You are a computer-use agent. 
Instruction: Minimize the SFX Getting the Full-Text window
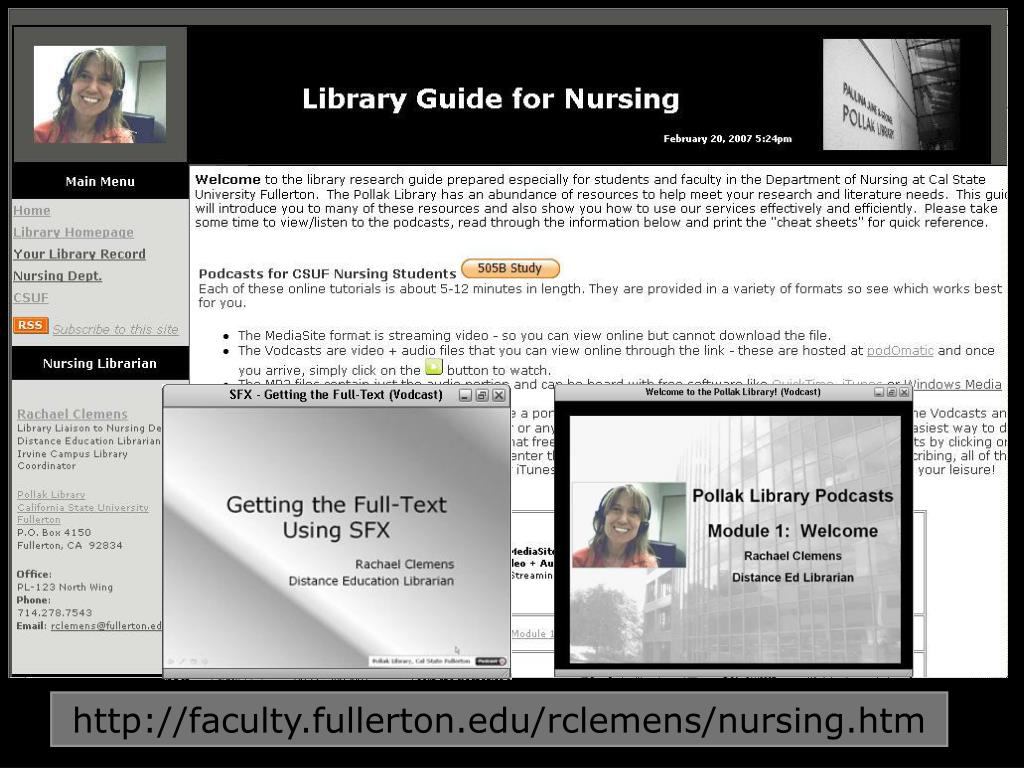(465, 395)
